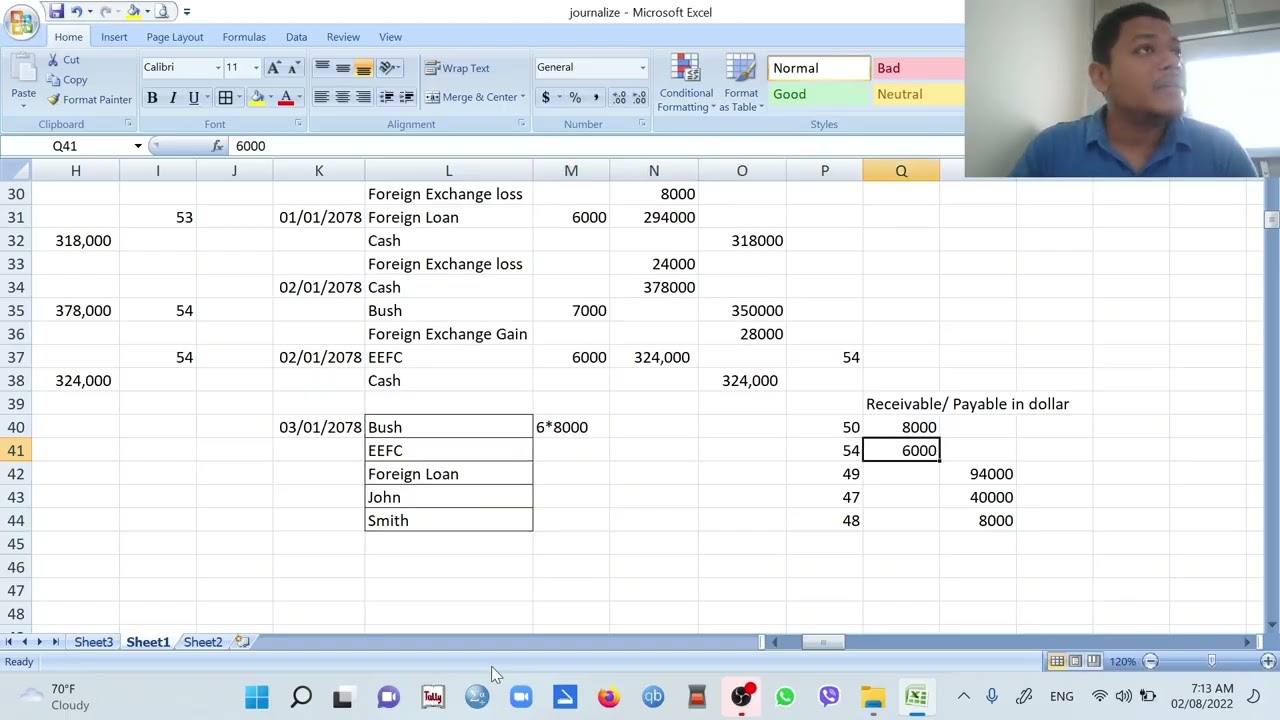Switch to Page Layout view in status bar
This screenshot has width=1280, height=720.
1075,661
